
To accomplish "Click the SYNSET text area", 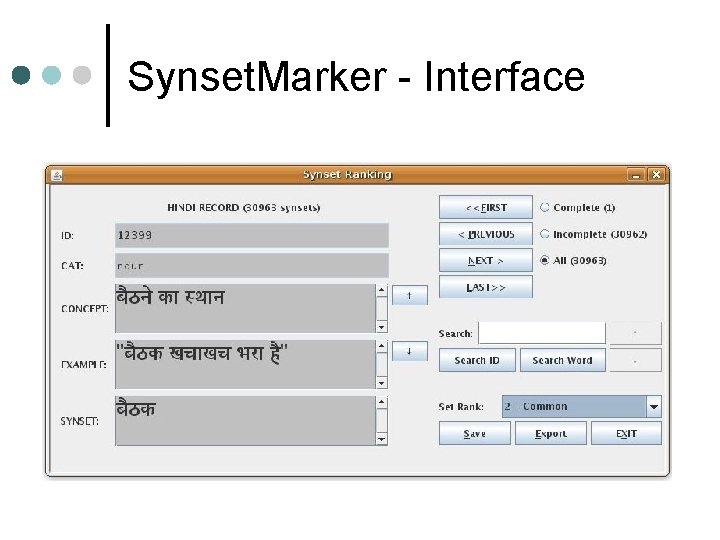I will 245,421.
